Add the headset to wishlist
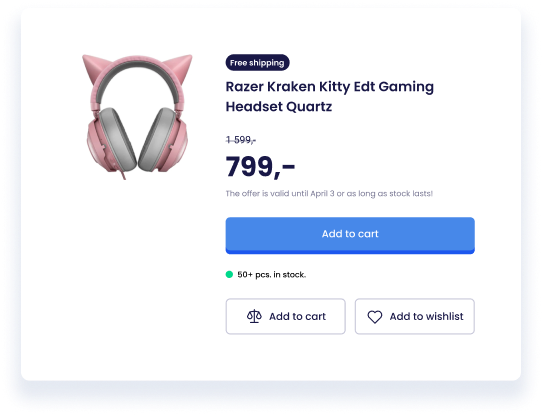 415,317
